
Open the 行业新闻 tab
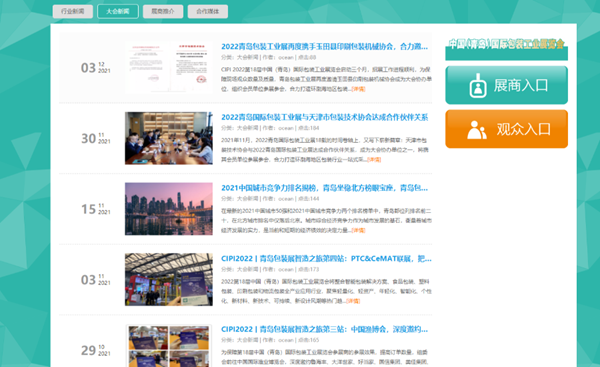click(x=73, y=11)
